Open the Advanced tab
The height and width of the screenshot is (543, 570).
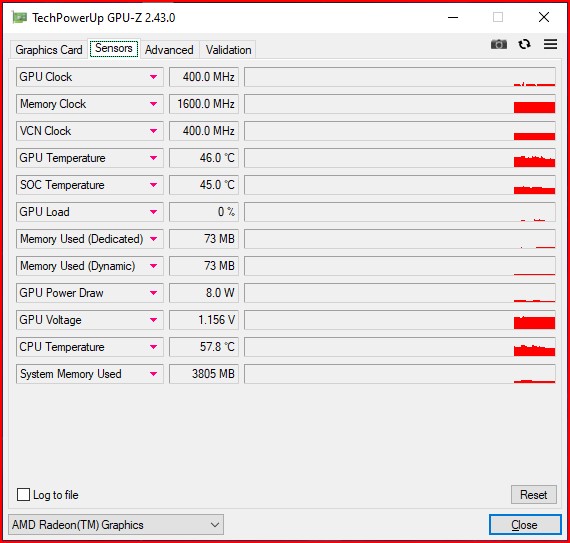coord(169,50)
